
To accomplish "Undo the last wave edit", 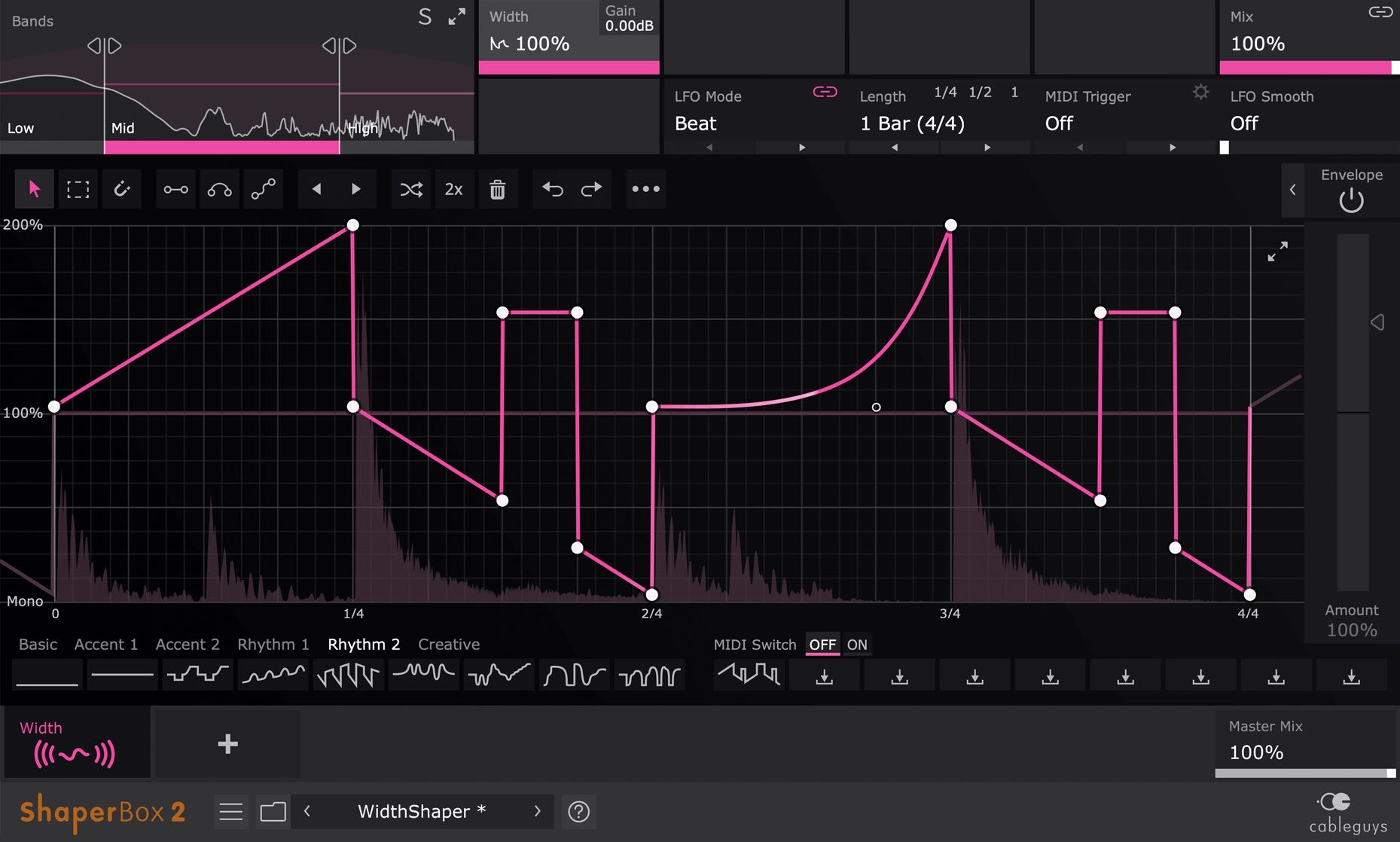I will (x=552, y=189).
